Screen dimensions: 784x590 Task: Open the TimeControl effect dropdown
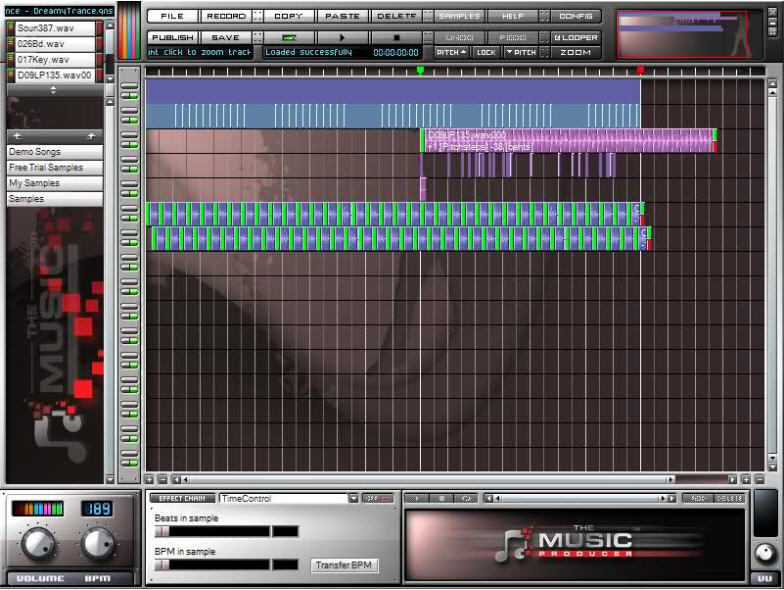[353, 498]
